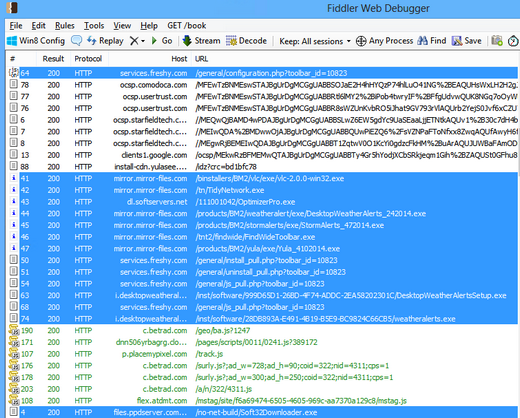Select the StormAlerts_472014.exe URL
520x418 pixels.
tap(290, 225)
